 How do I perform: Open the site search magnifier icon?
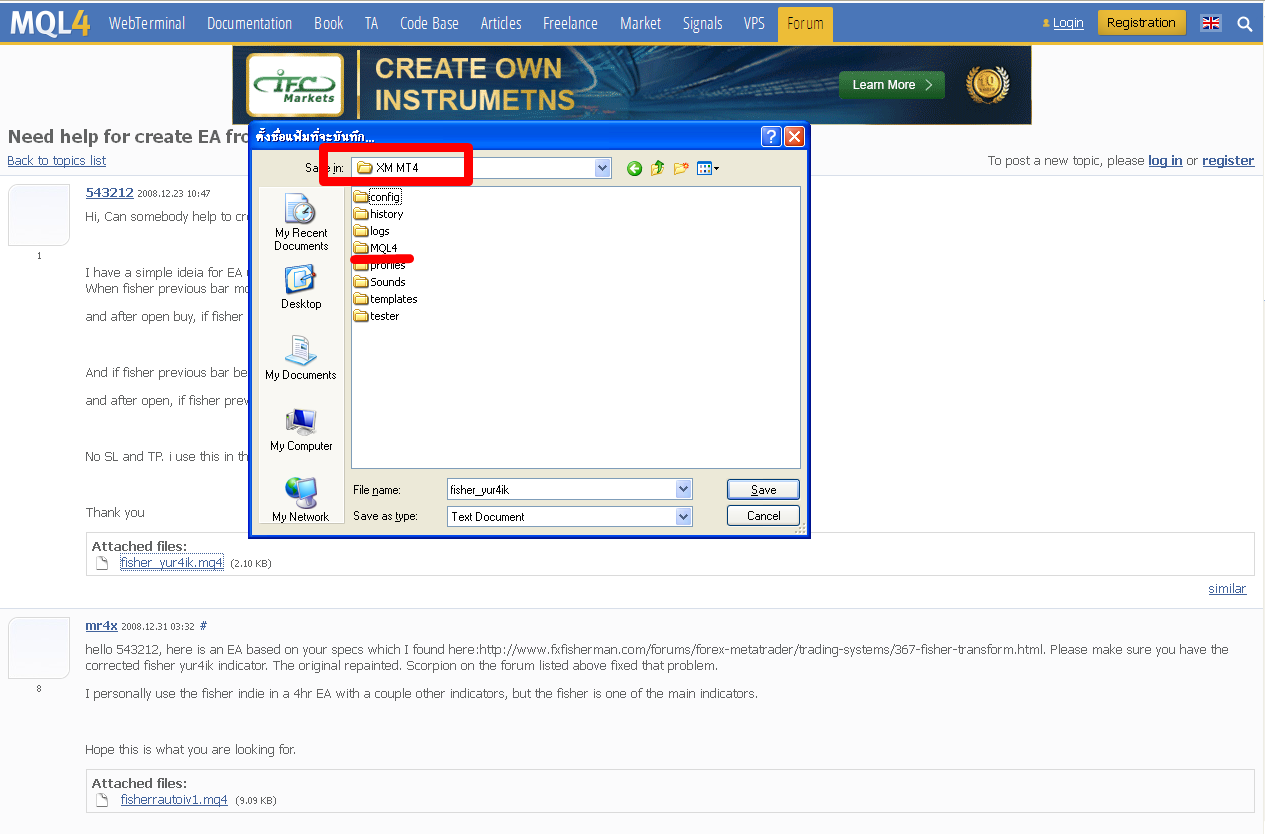(1245, 23)
